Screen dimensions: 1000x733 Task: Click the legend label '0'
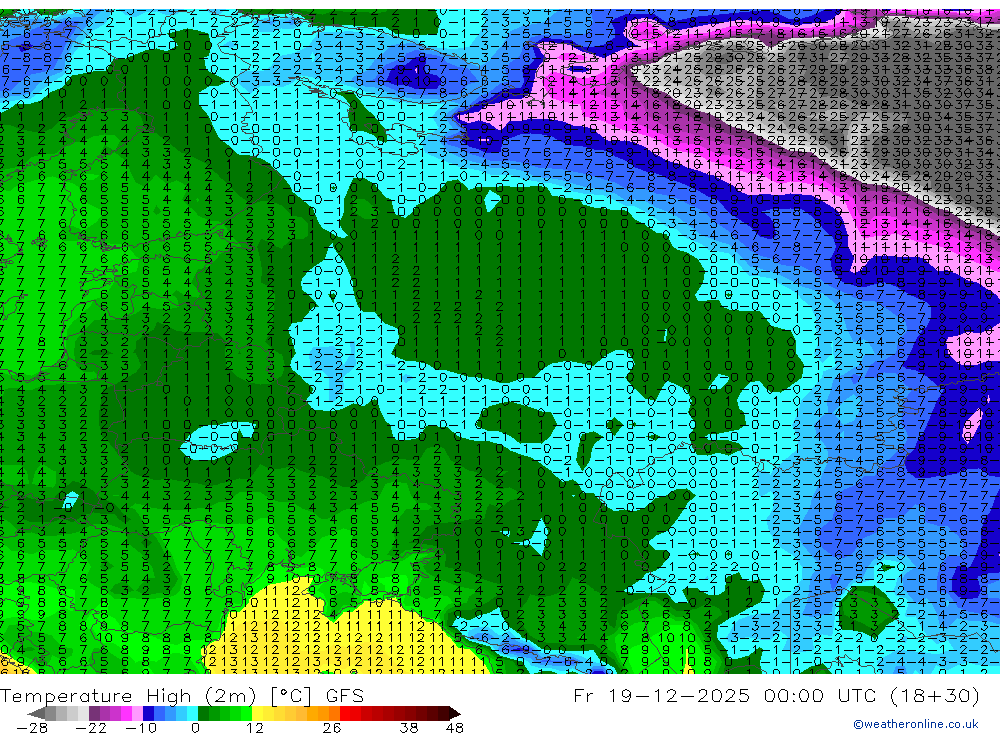pos(195,727)
